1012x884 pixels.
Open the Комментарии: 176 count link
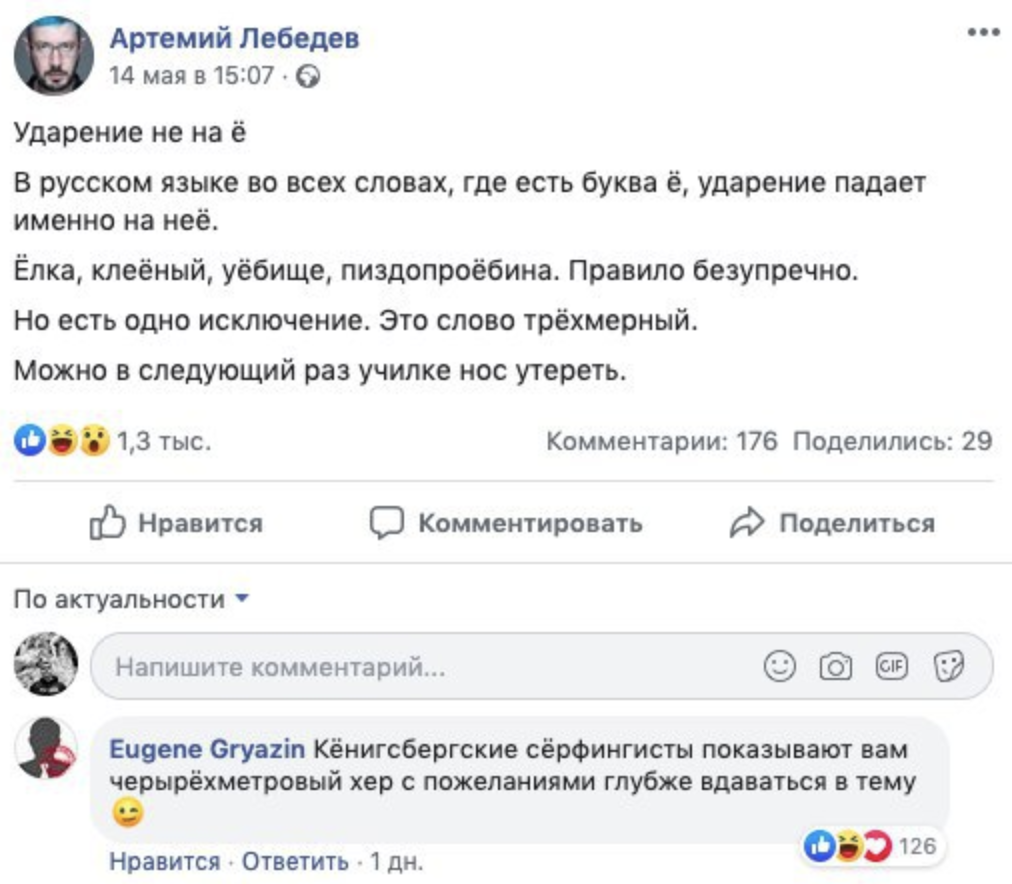[661, 441]
